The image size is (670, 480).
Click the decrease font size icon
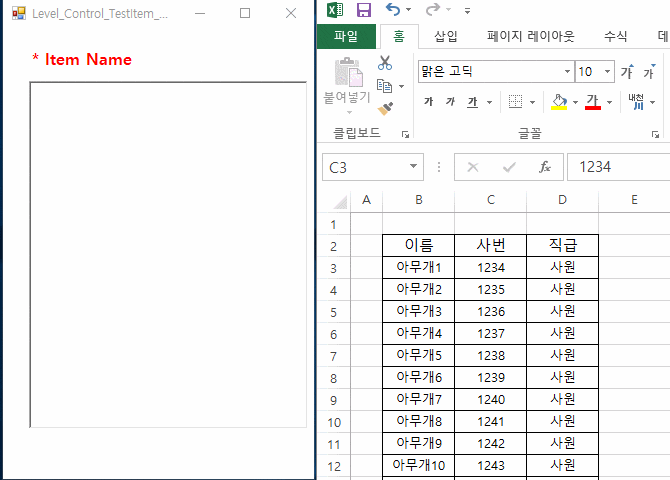(x=649, y=71)
